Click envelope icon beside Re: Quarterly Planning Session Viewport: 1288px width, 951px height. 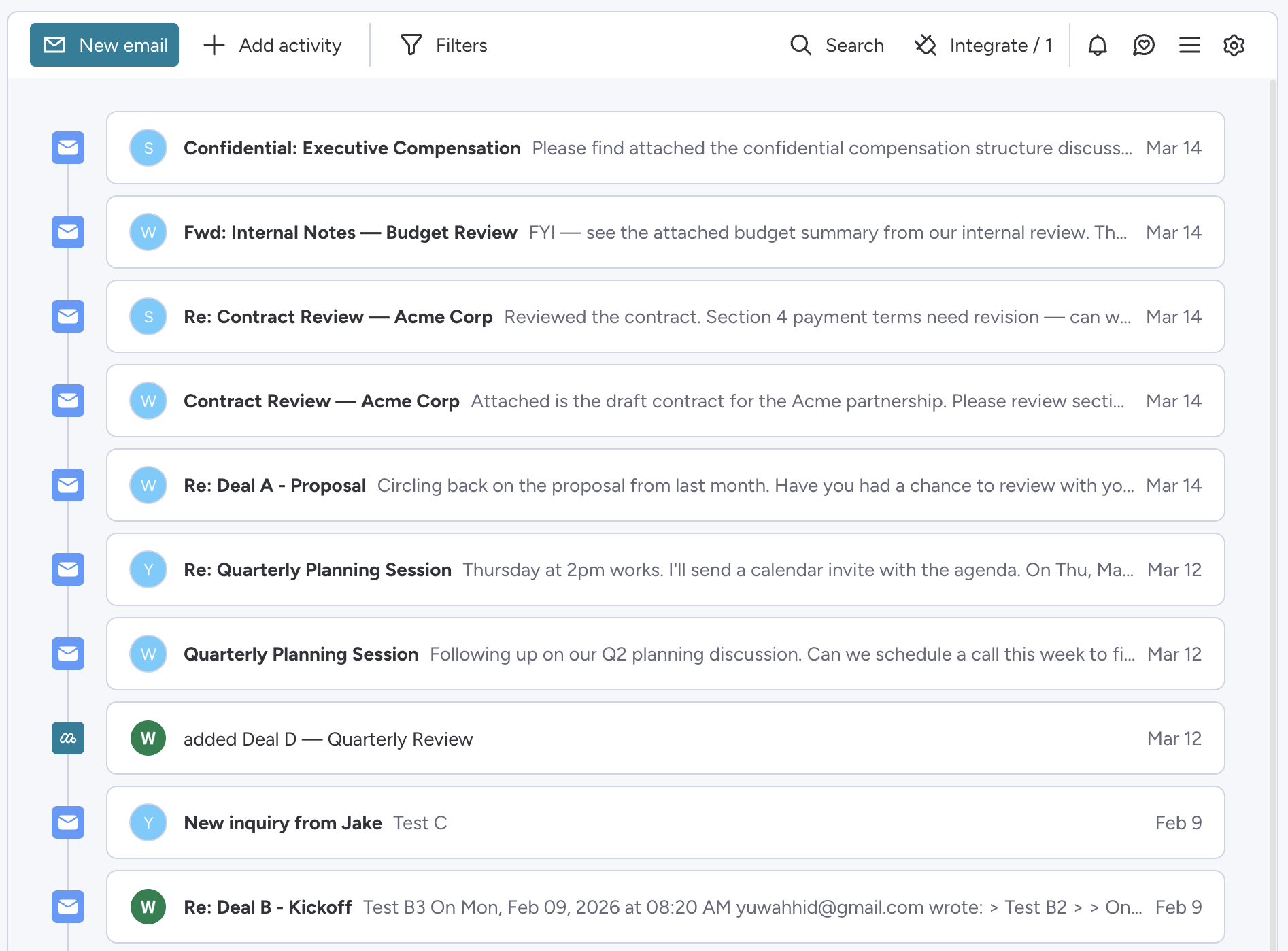pyautogui.click(x=68, y=569)
